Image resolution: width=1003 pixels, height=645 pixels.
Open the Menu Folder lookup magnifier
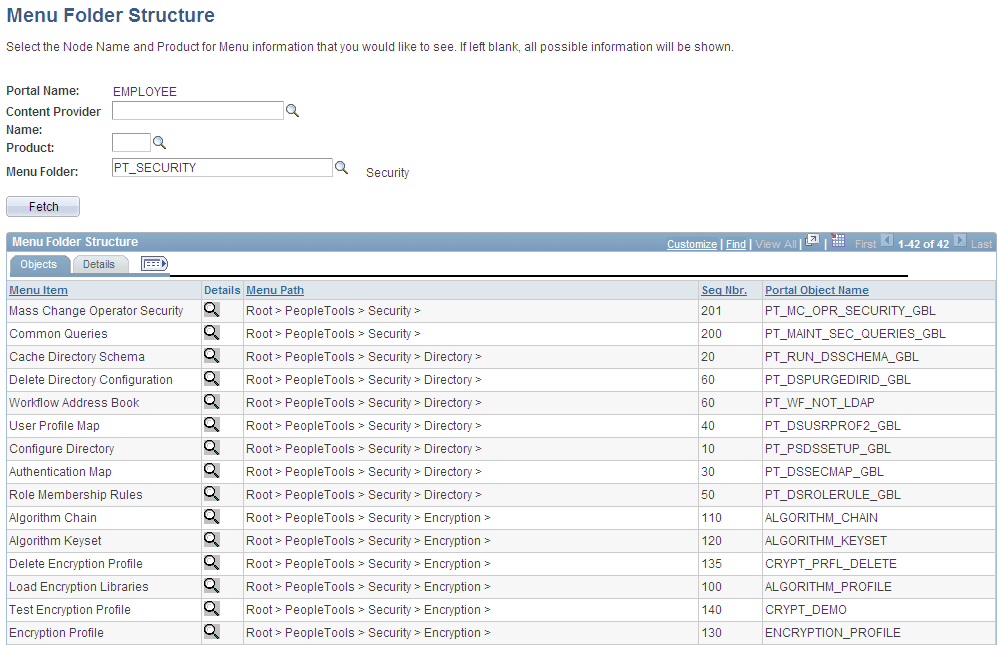[341, 167]
